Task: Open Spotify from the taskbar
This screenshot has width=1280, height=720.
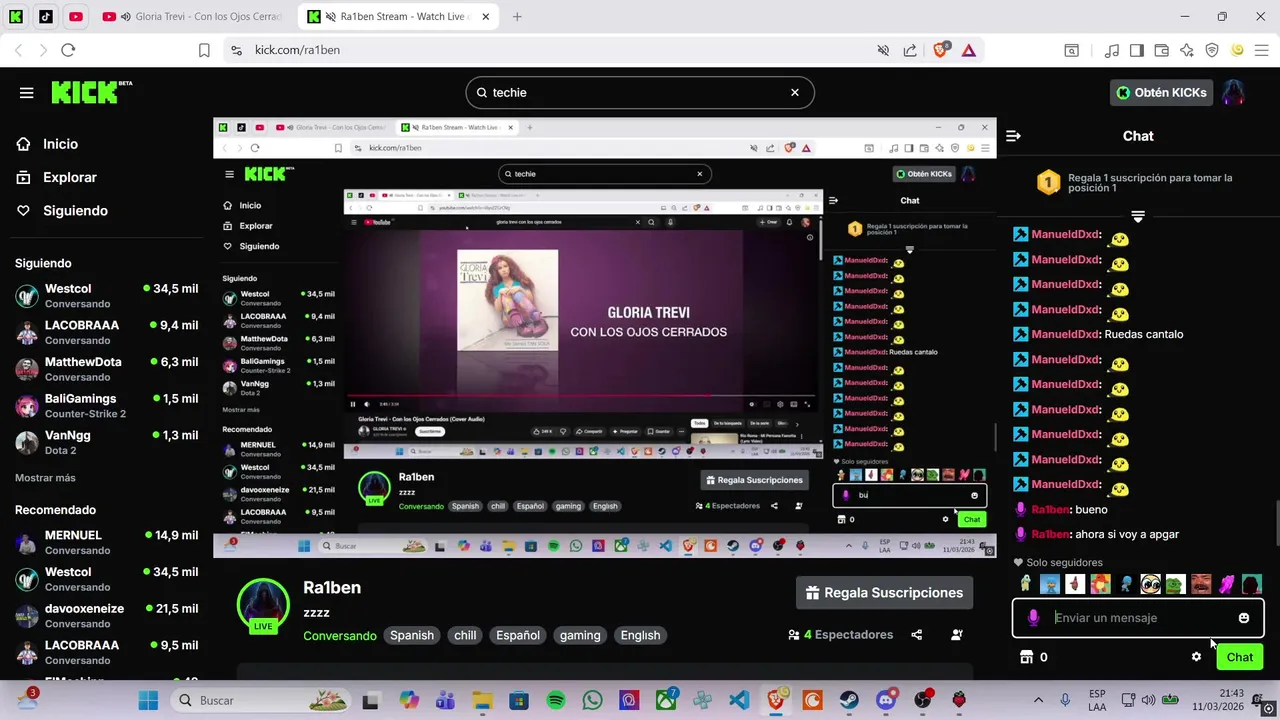Action: pos(556,700)
